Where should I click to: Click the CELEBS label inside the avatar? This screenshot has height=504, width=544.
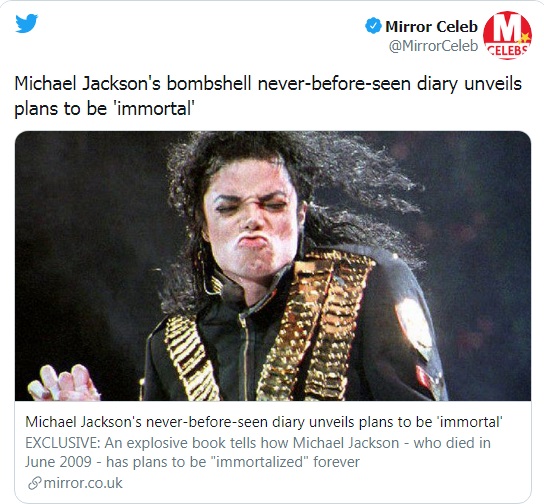point(508,51)
